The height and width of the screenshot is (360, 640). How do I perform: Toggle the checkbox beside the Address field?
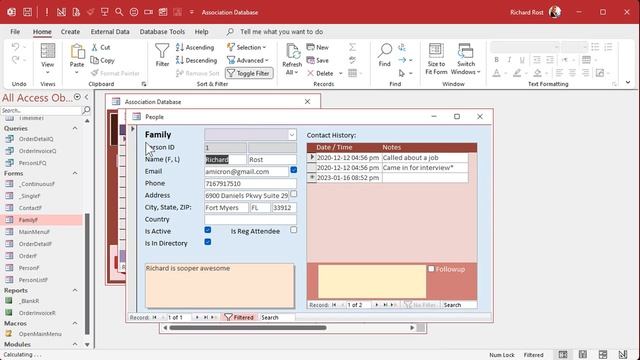293,194
